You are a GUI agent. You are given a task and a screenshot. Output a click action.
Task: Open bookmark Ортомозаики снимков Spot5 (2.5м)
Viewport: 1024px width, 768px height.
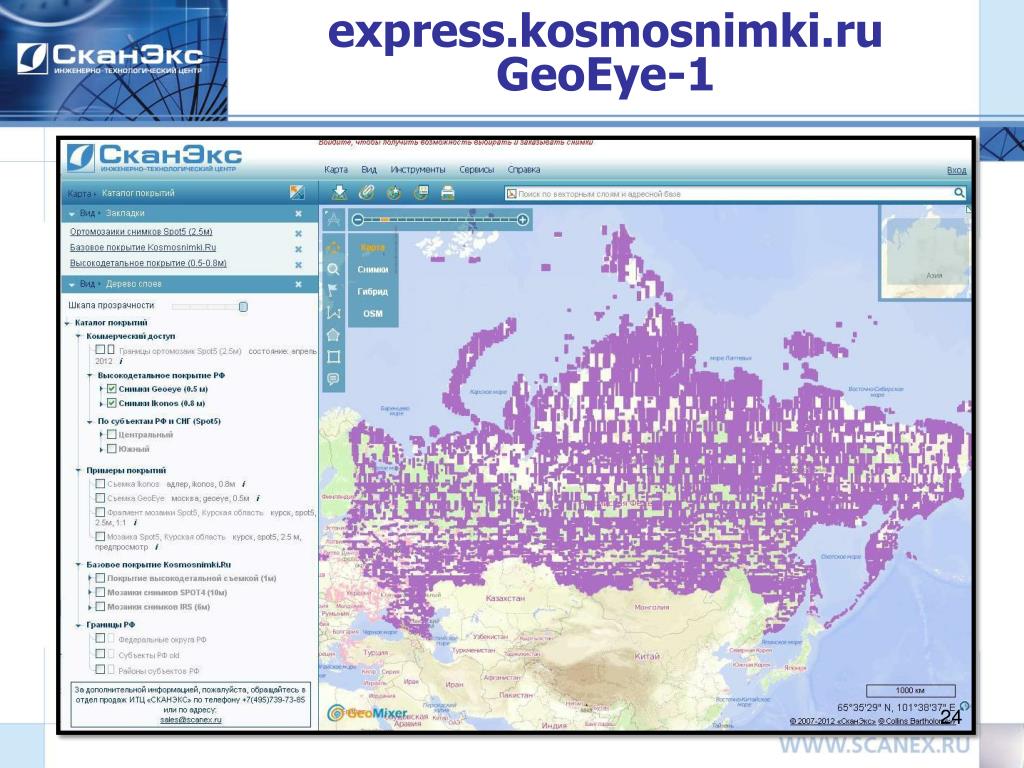pyautogui.click(x=141, y=232)
